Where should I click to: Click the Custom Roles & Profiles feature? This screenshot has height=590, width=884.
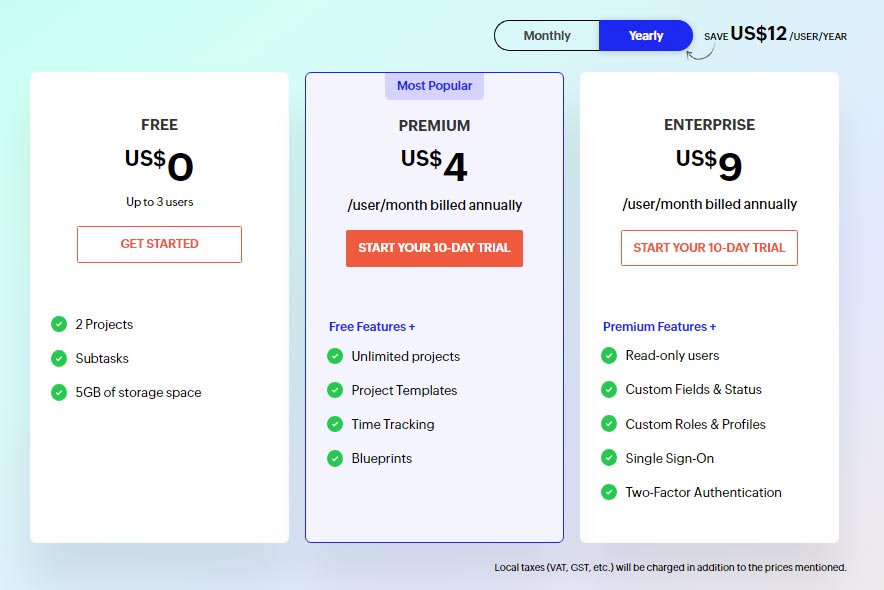click(x=695, y=424)
